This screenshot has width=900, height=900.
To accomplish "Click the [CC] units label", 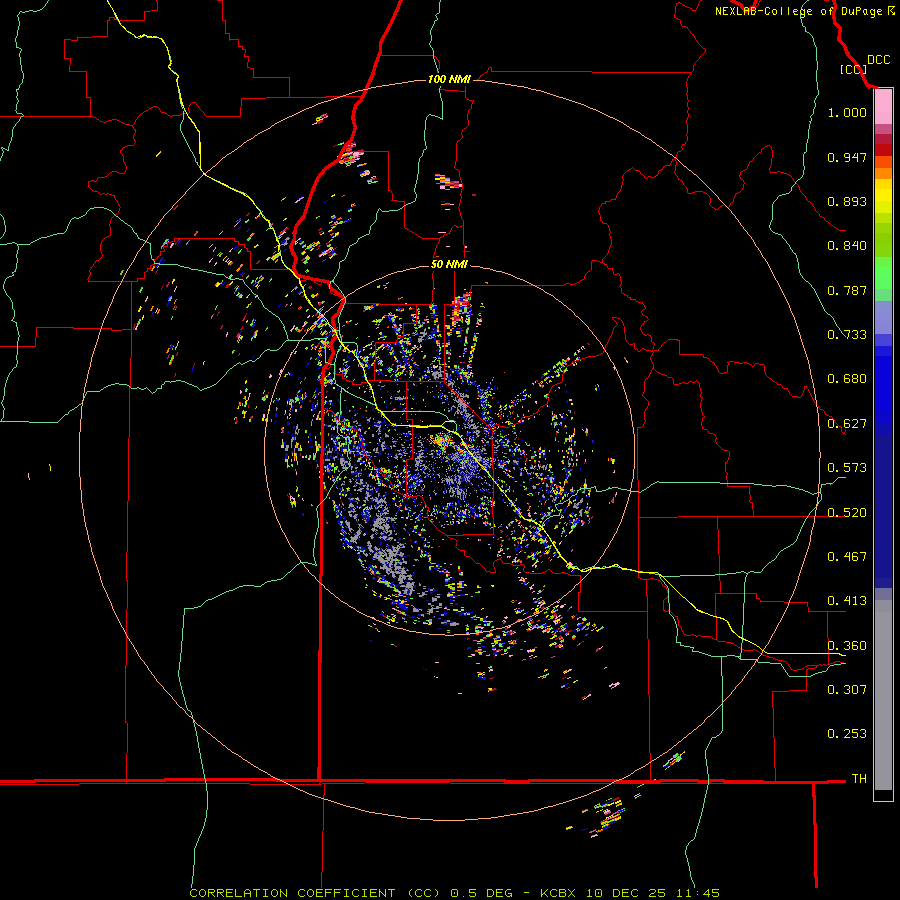I will click(853, 69).
